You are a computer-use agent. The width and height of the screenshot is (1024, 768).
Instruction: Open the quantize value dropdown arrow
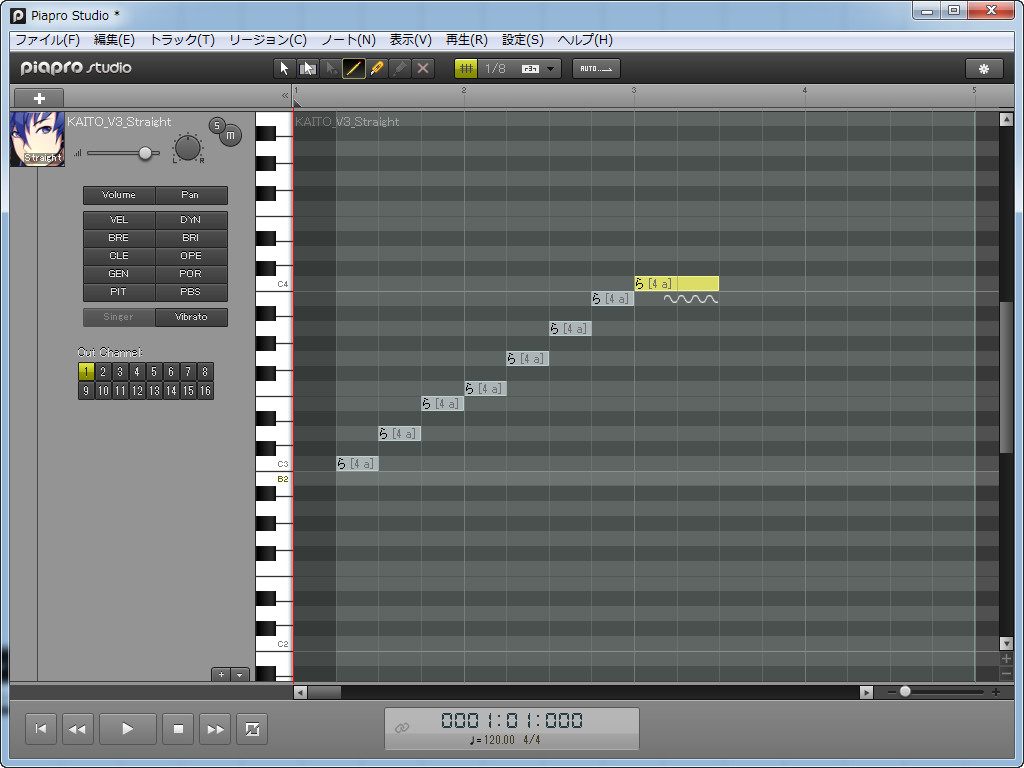[551, 69]
